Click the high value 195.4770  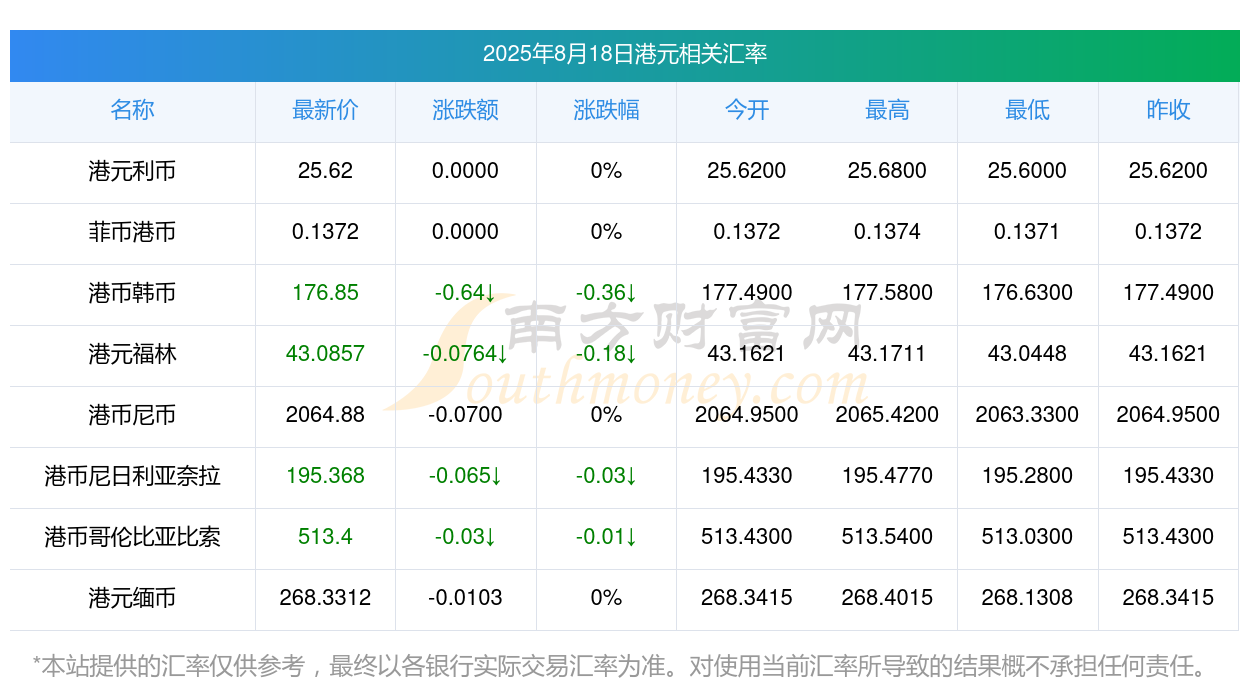[x=887, y=476]
